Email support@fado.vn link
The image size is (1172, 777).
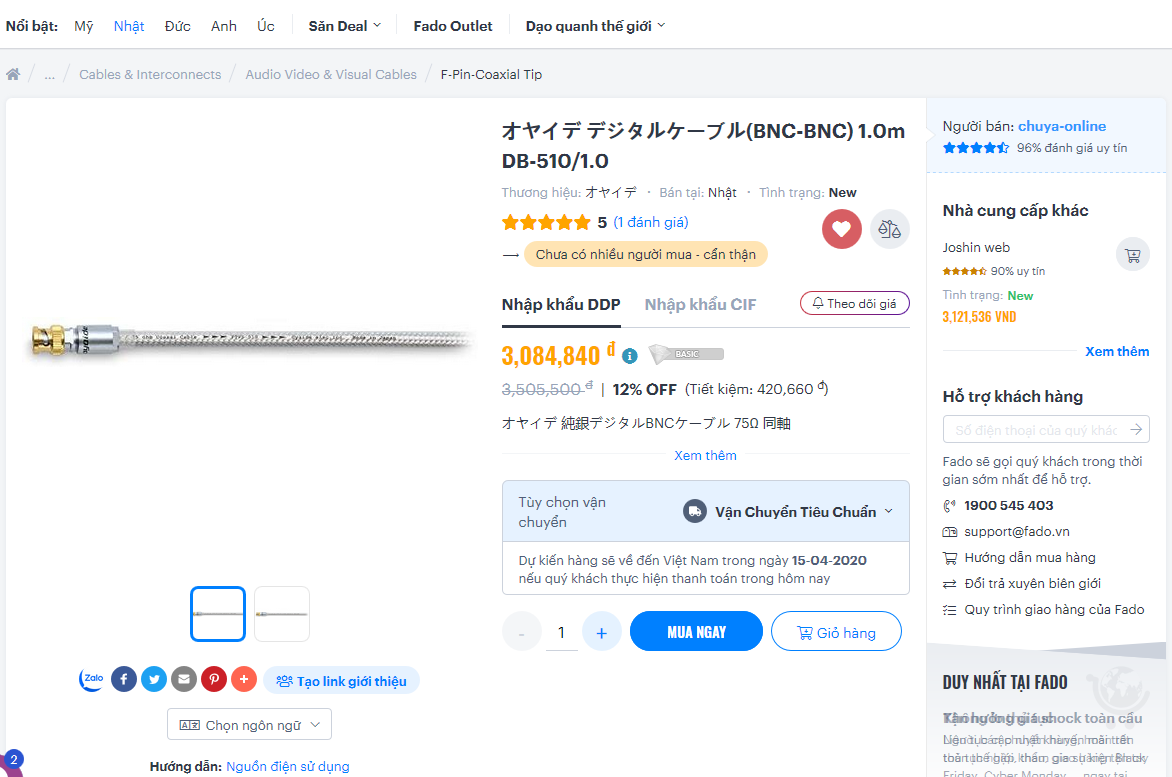pyautogui.click(x=1017, y=532)
